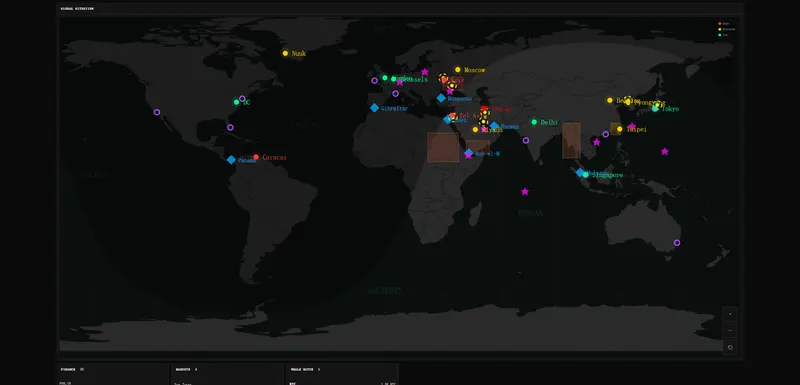
Task: Zoom out with the map minus button
Action: click(x=730, y=330)
